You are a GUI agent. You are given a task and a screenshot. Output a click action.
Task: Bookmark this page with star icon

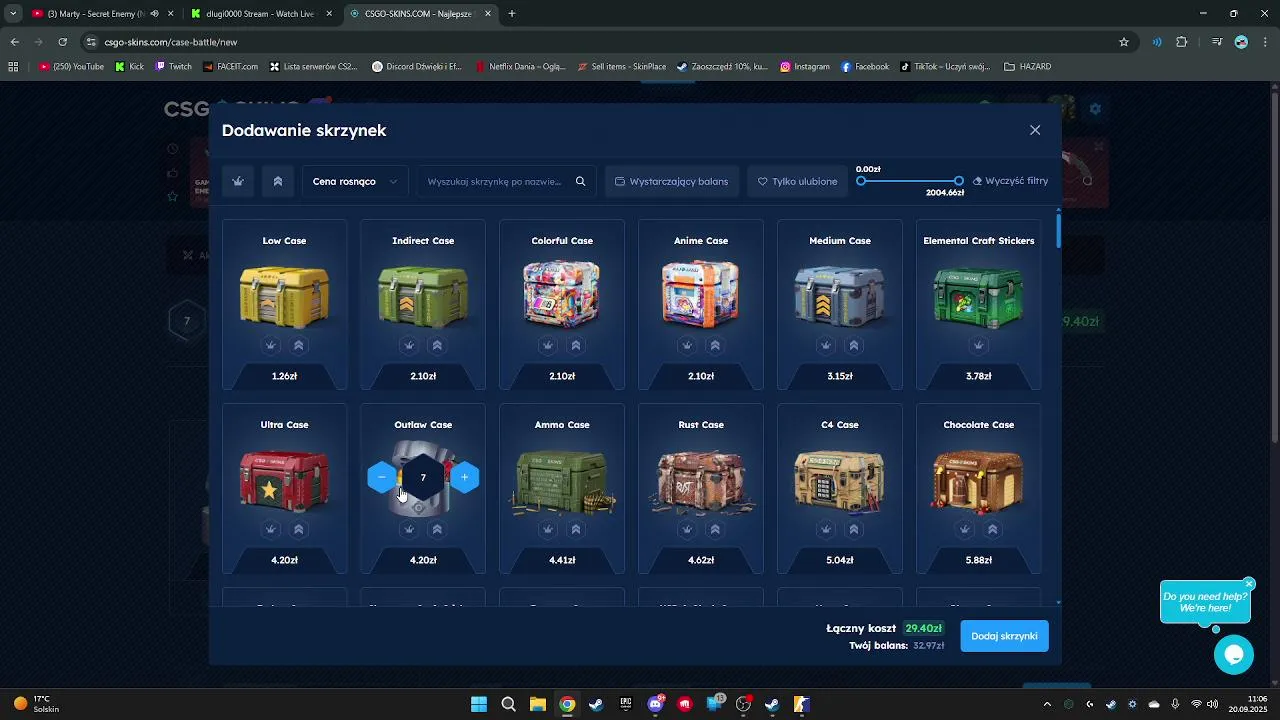click(x=1124, y=42)
